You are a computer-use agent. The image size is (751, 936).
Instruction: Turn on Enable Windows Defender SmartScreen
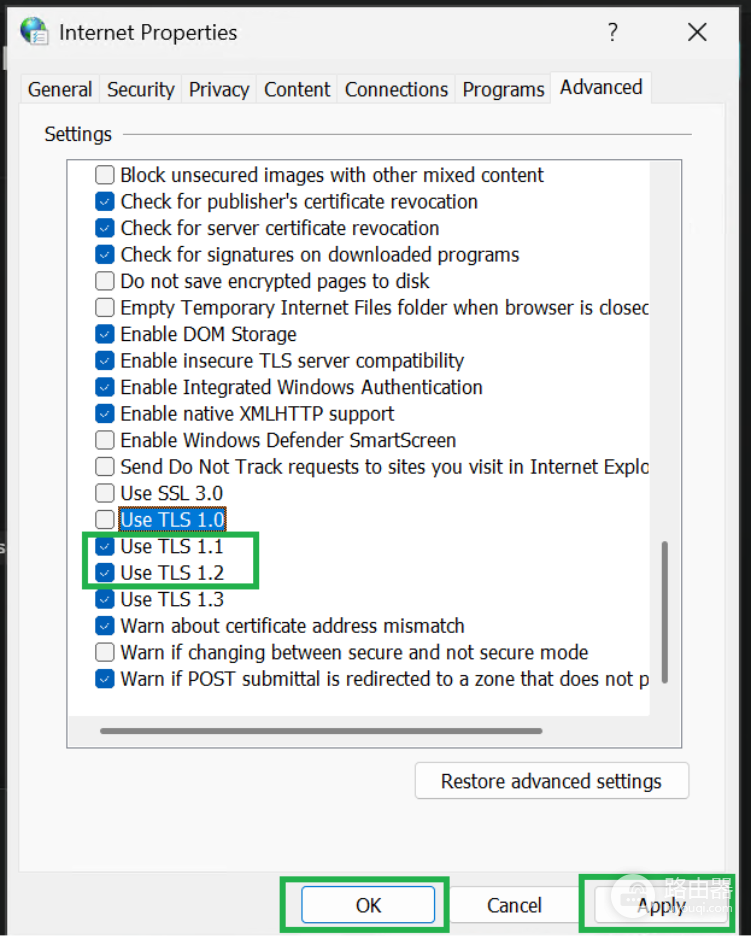click(x=104, y=440)
